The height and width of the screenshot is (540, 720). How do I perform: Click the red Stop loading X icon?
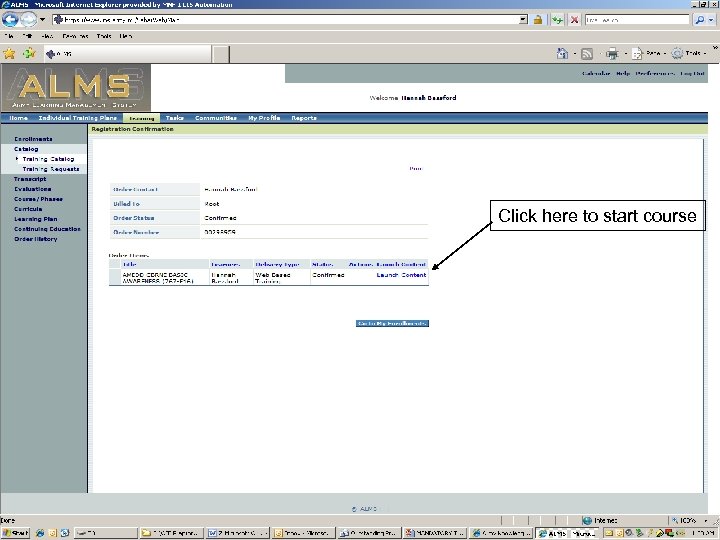pyautogui.click(x=574, y=20)
